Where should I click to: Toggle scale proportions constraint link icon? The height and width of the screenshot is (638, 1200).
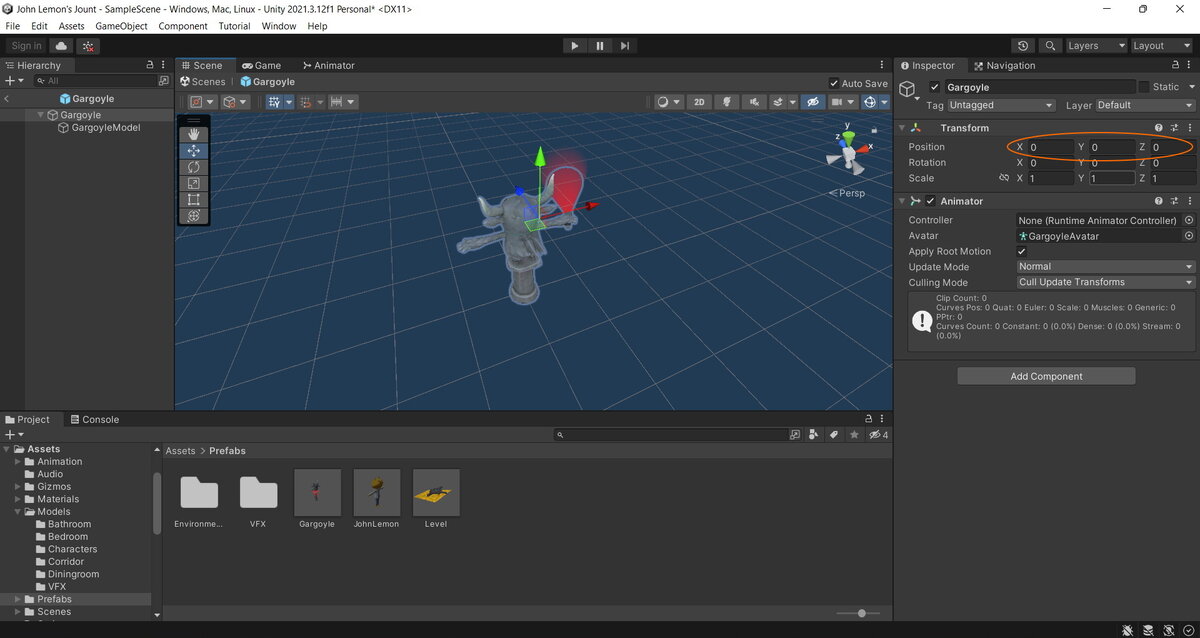1003,178
